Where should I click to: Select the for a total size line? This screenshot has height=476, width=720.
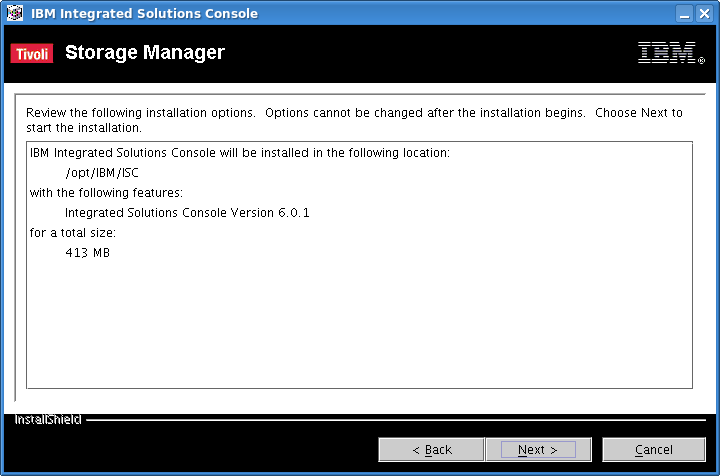[x=73, y=233]
